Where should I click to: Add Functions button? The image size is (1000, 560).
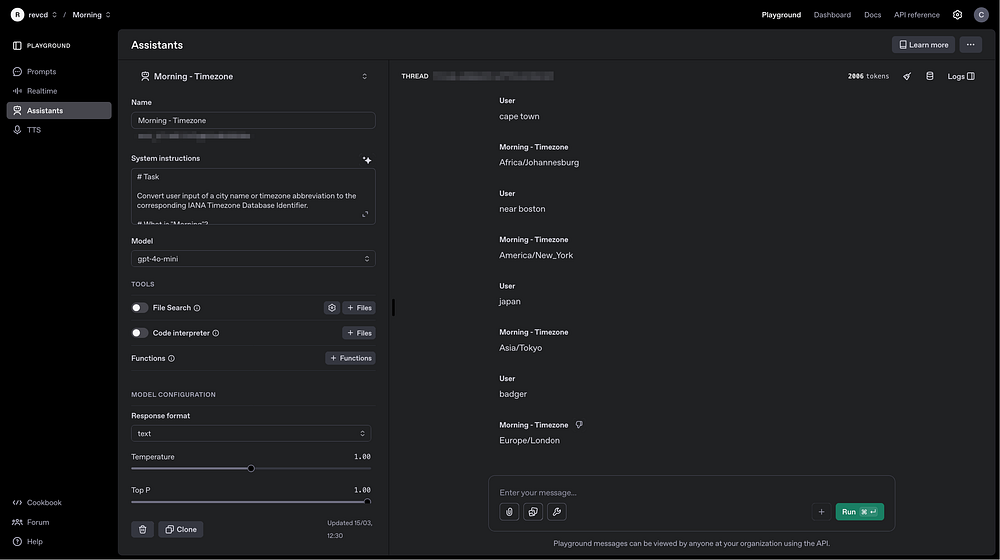(x=350, y=358)
